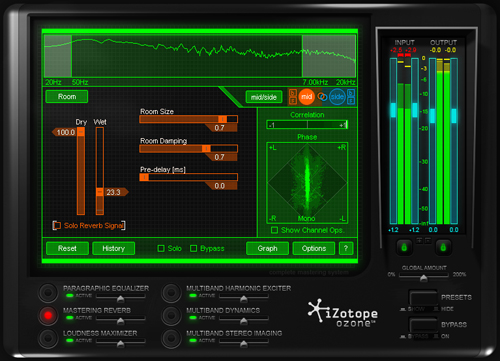
Task: Open the Options dialog
Action: tap(314, 248)
